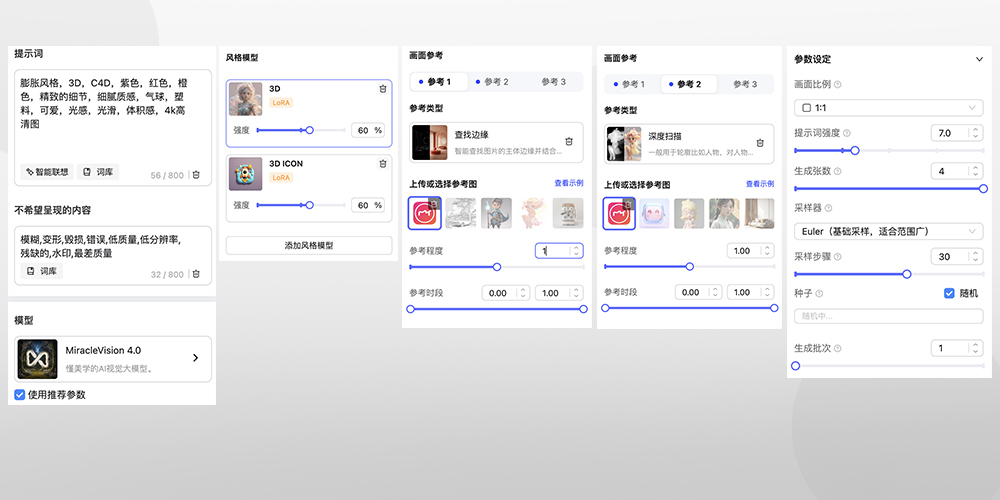This screenshot has width=1000, height=500.
Task: Switch to 参考 3 tab in 查找边缘 panel
Action: pos(554,82)
